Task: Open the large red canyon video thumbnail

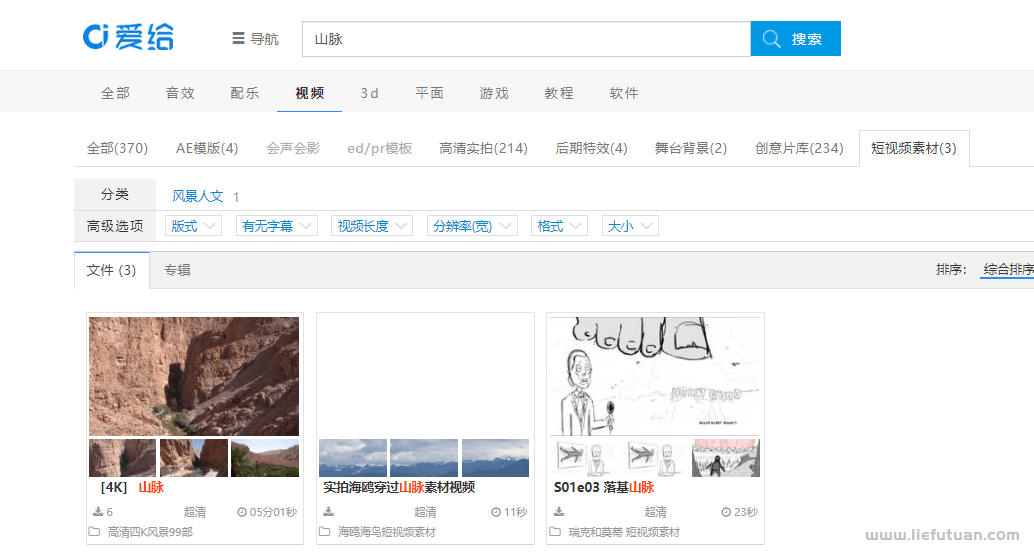Action: pos(194,376)
